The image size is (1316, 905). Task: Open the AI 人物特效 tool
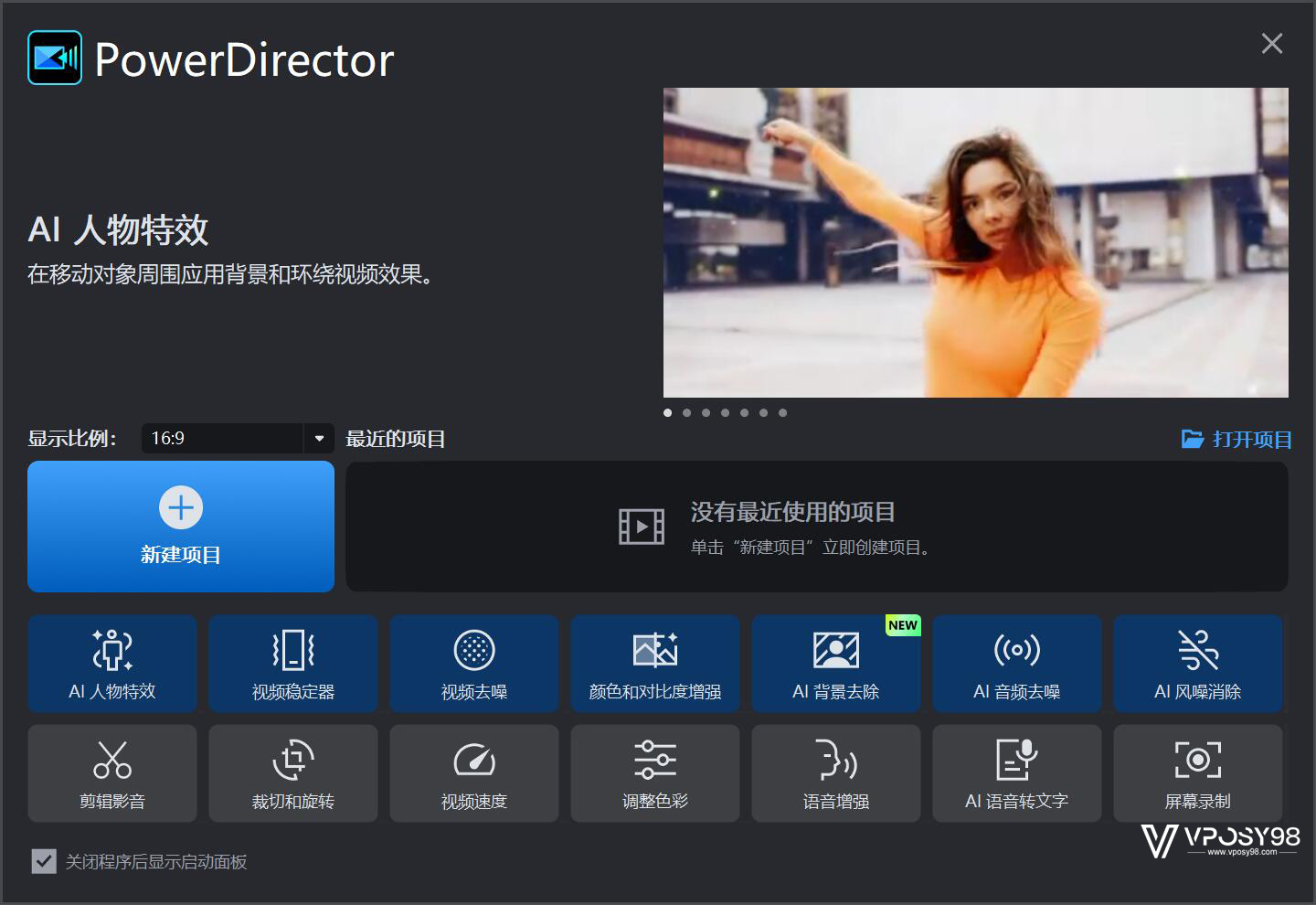click(x=112, y=664)
